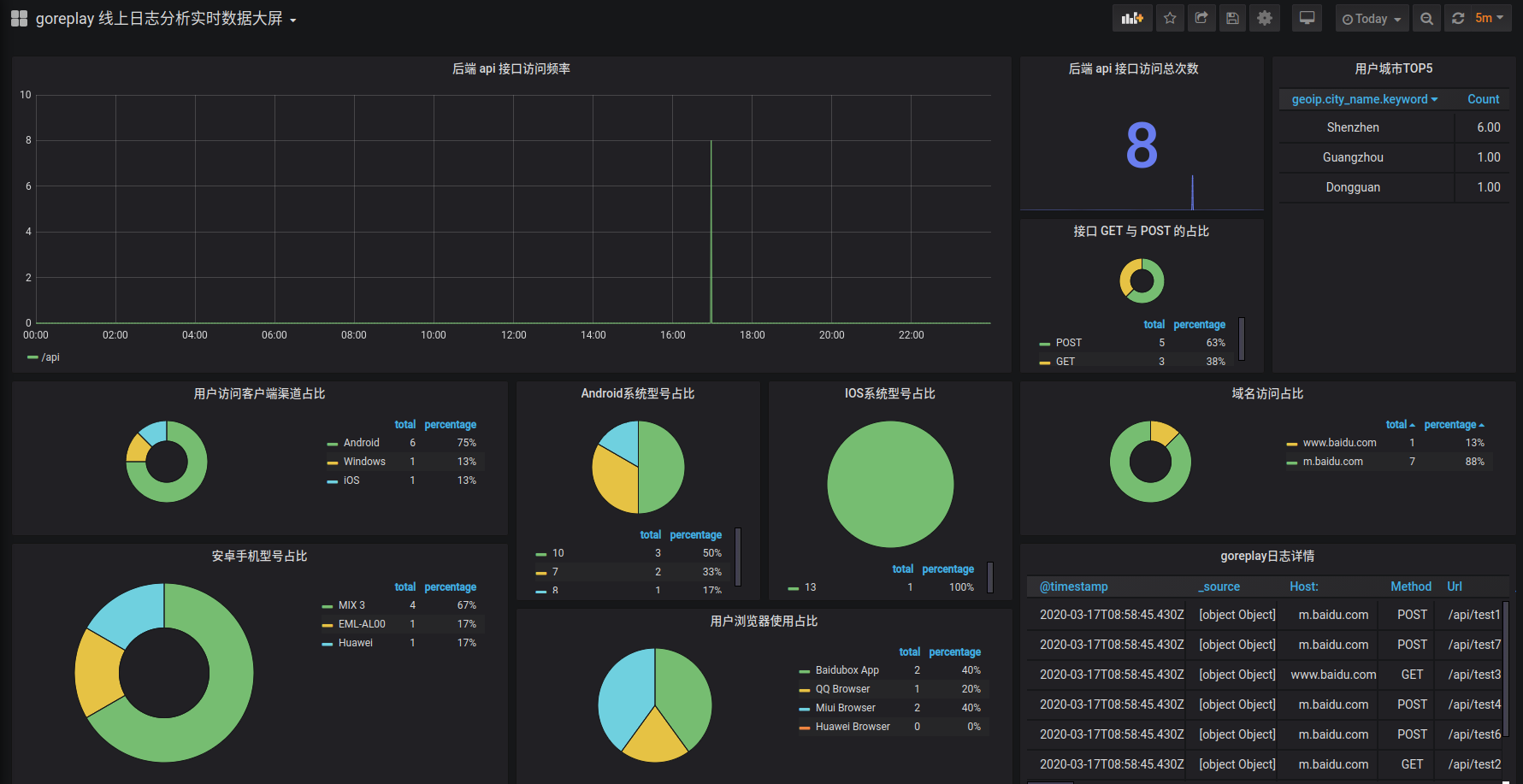Star this dashboard as favorite
1523x784 pixels.
[1170, 18]
